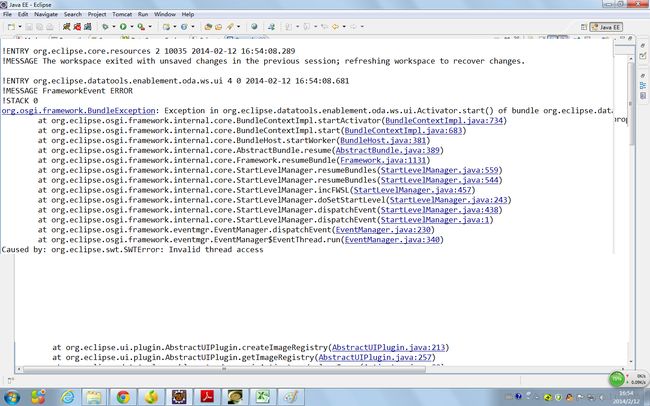Click the horizontal scrollbar of the console
650x406 pixels.
pyautogui.click(x=224, y=369)
